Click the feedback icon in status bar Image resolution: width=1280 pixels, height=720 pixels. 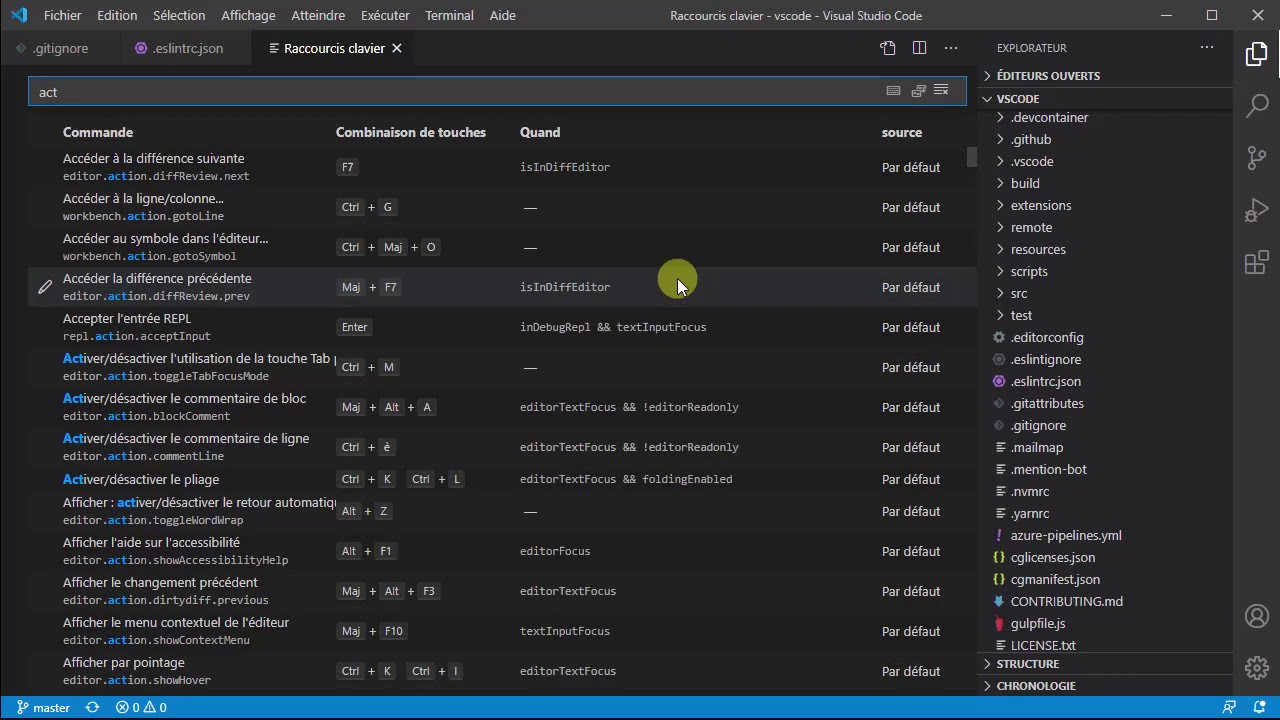coord(1229,707)
